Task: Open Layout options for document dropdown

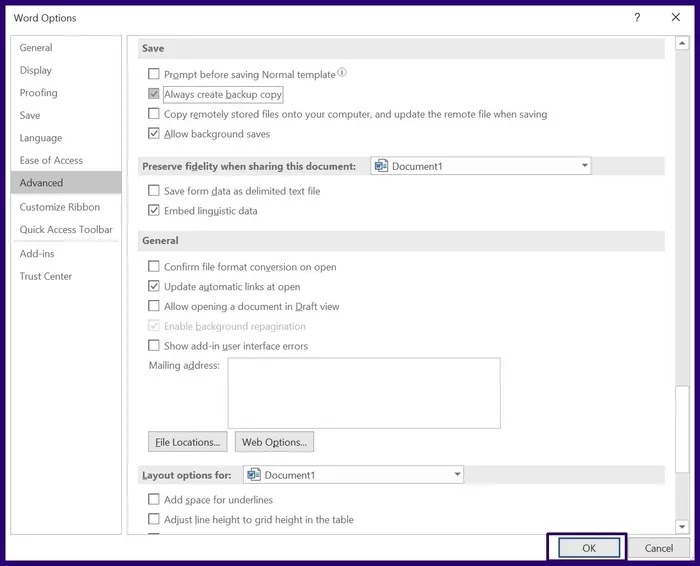Action: [x=353, y=474]
